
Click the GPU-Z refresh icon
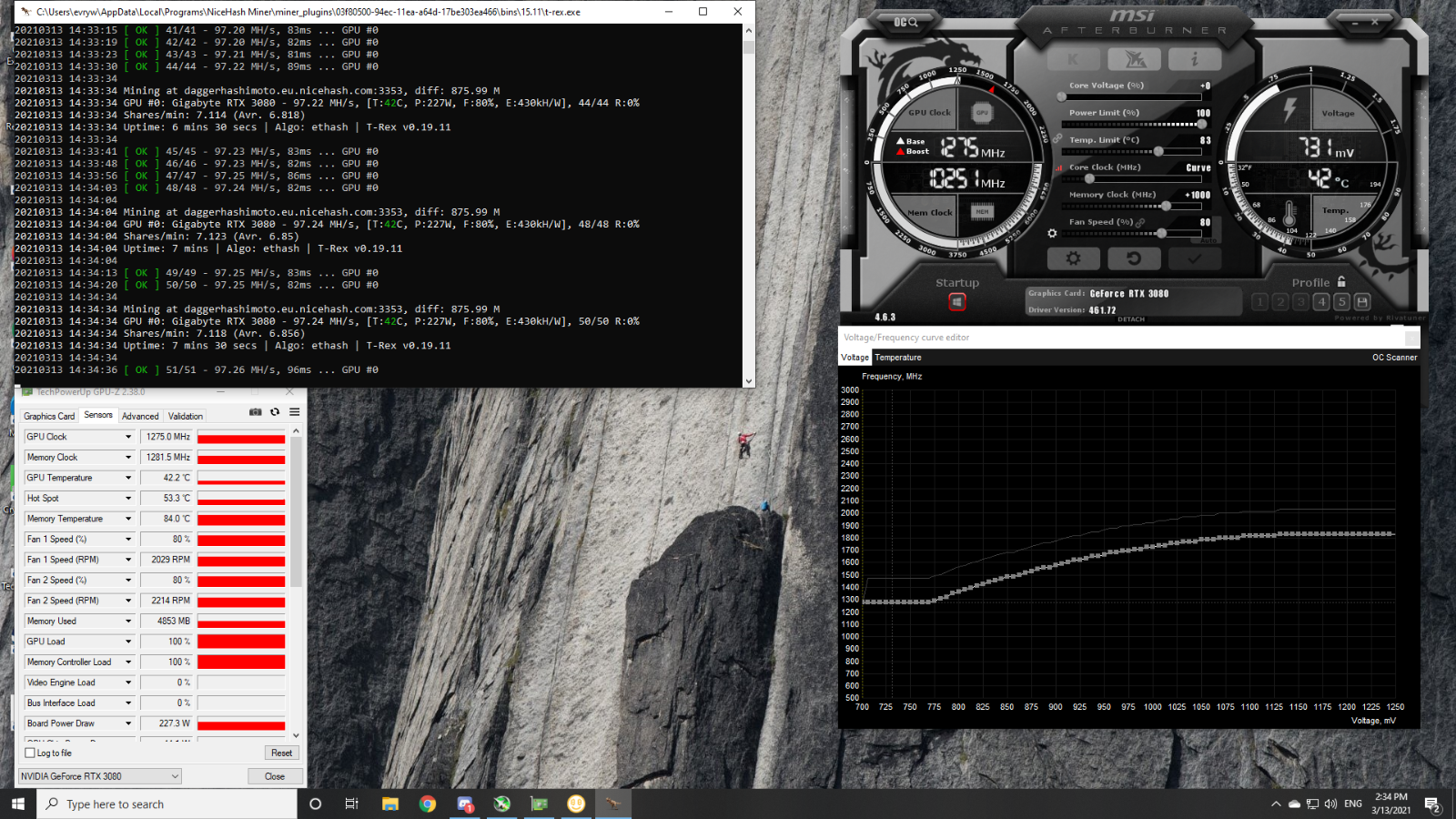275,412
